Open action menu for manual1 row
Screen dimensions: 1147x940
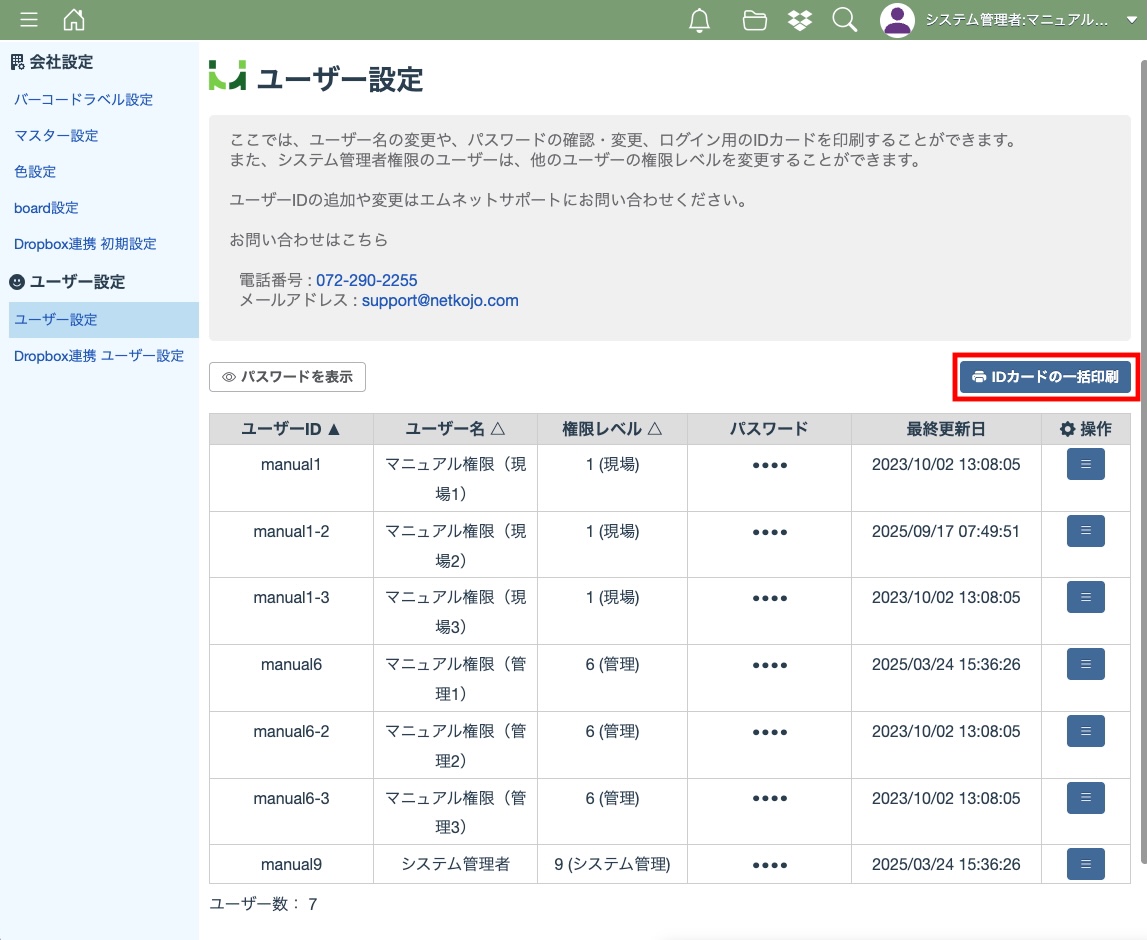click(x=1085, y=464)
